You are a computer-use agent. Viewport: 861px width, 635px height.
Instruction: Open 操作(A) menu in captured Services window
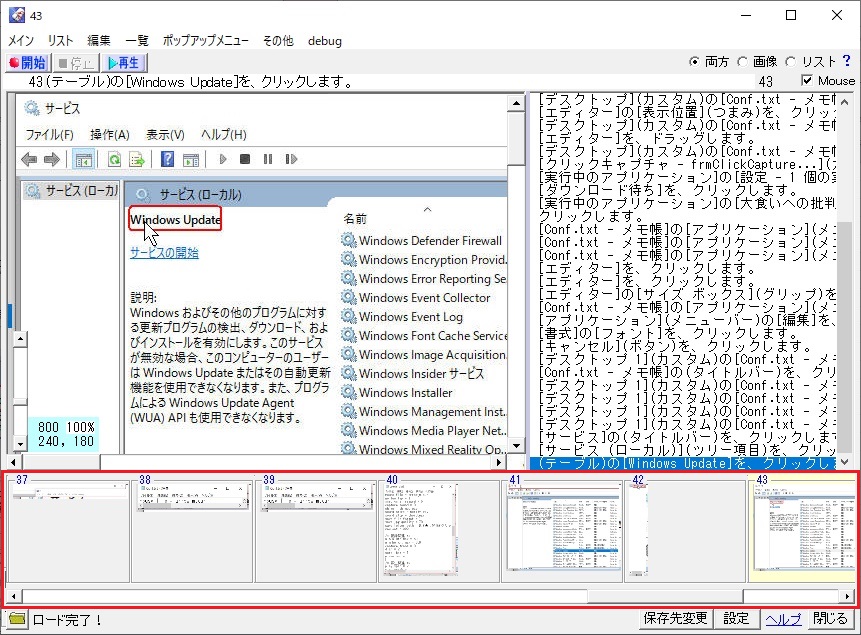click(x=110, y=135)
